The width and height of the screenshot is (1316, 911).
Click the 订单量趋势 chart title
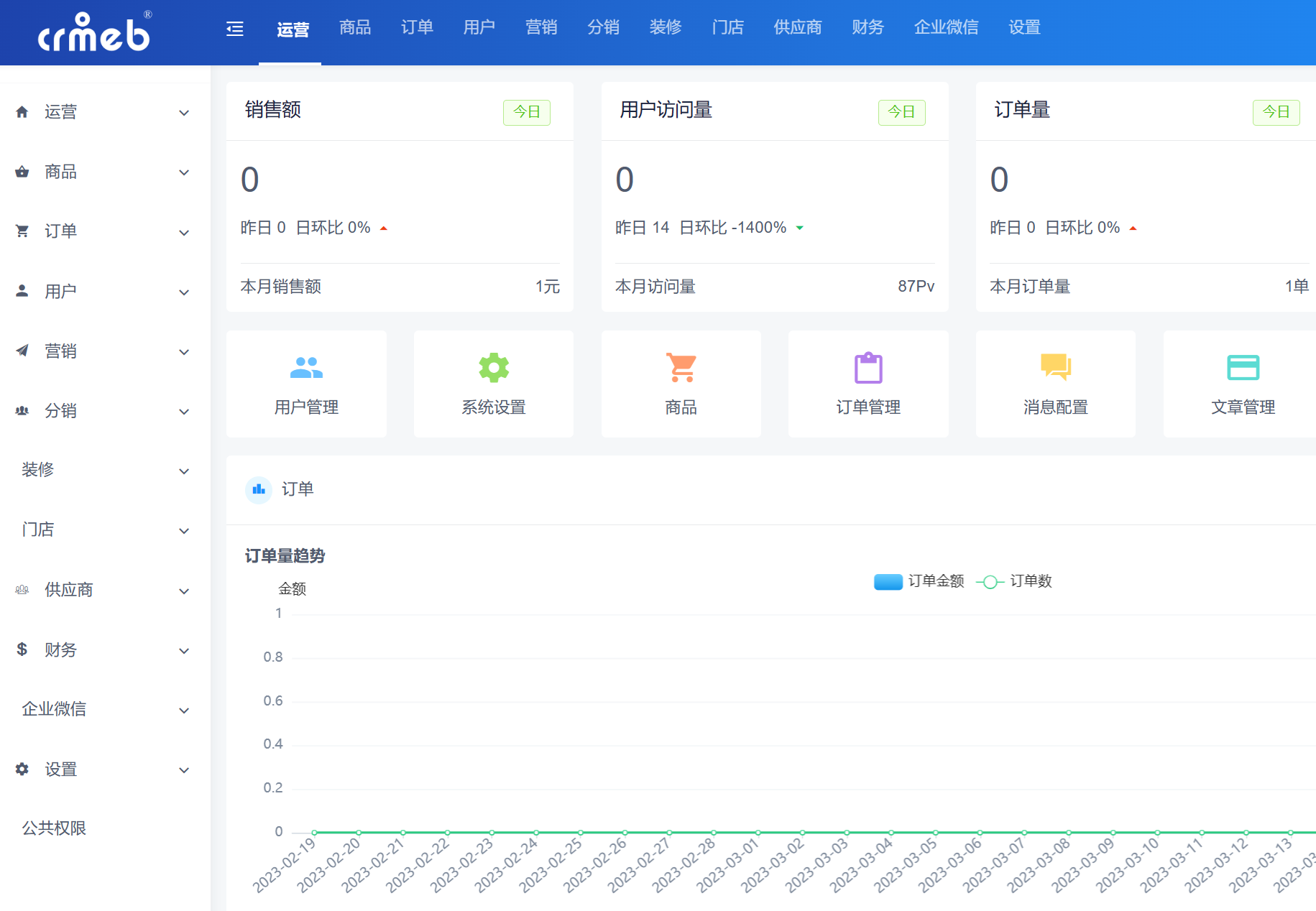(285, 556)
